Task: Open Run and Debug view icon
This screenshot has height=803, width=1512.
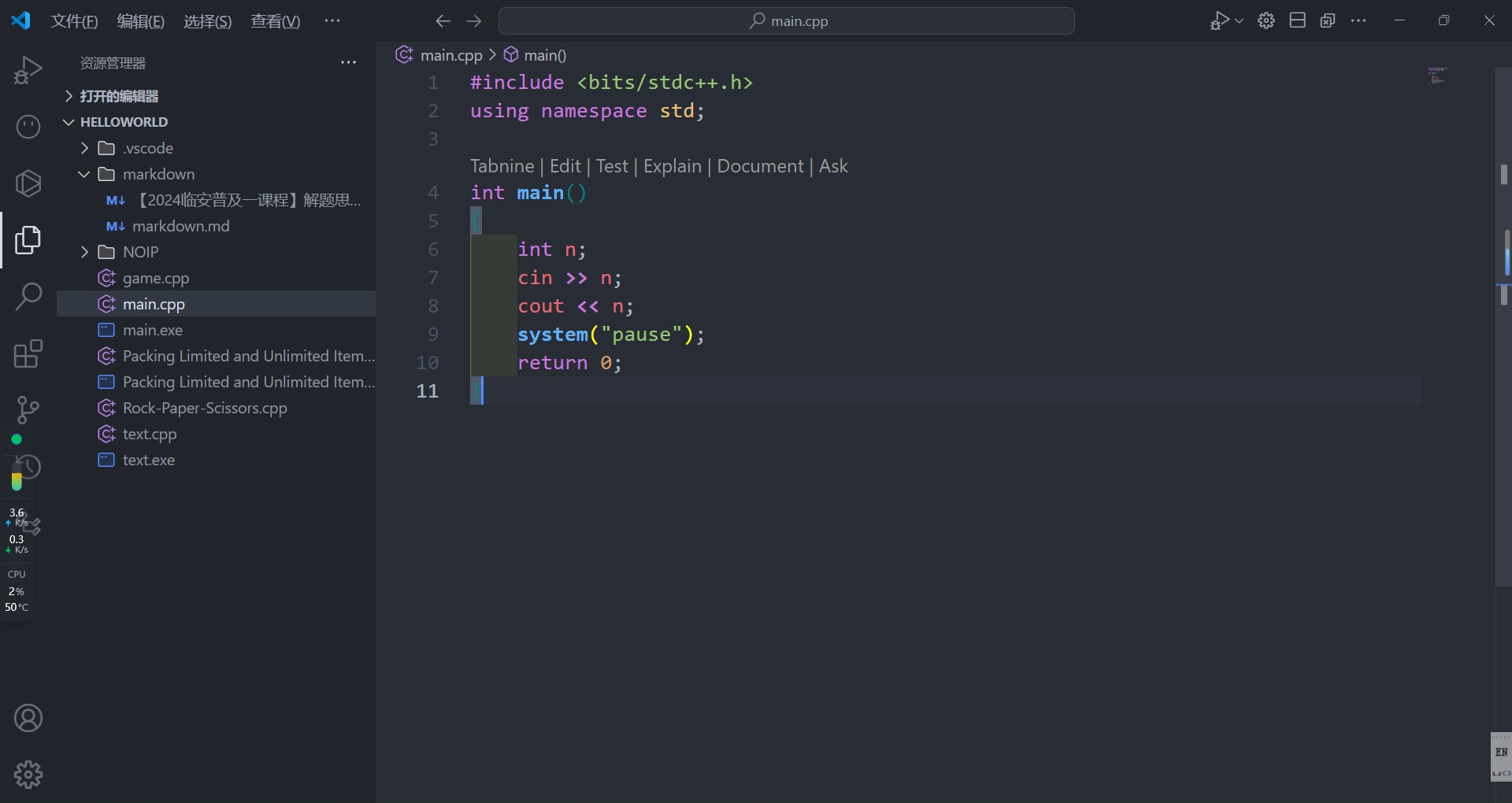Action: pyautogui.click(x=28, y=70)
